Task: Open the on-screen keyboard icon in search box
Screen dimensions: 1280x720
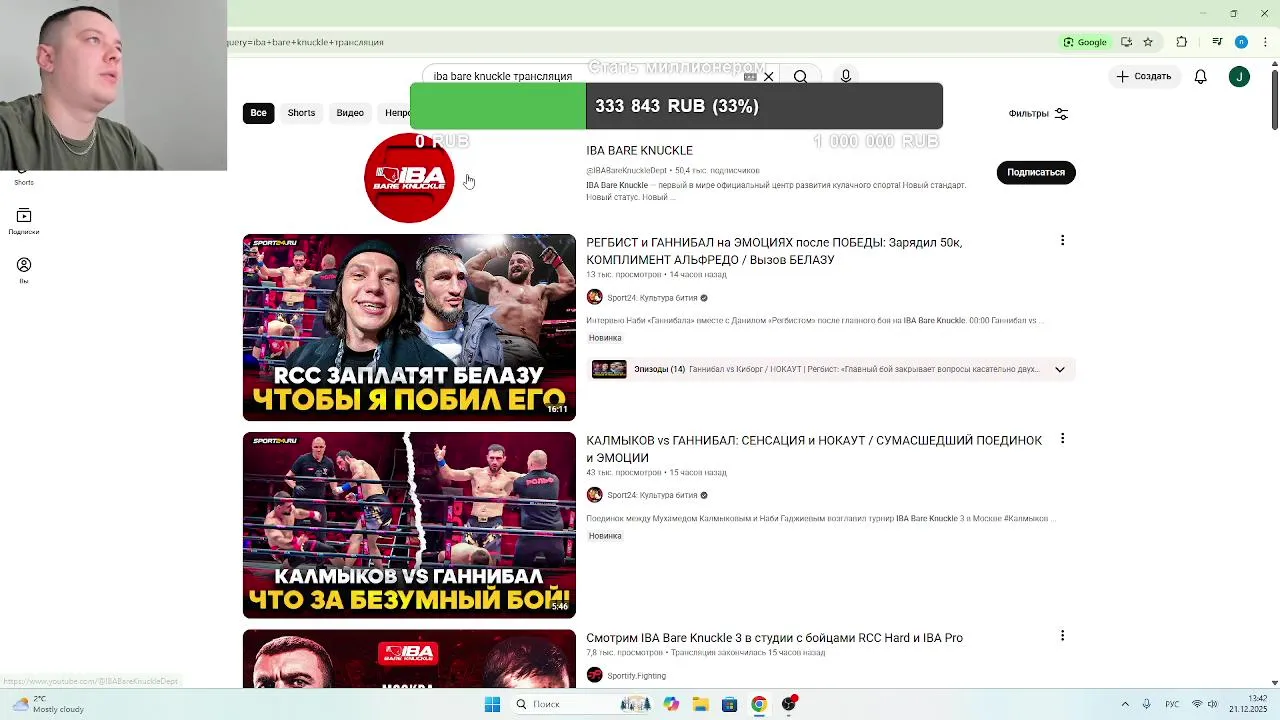Action: point(750,76)
